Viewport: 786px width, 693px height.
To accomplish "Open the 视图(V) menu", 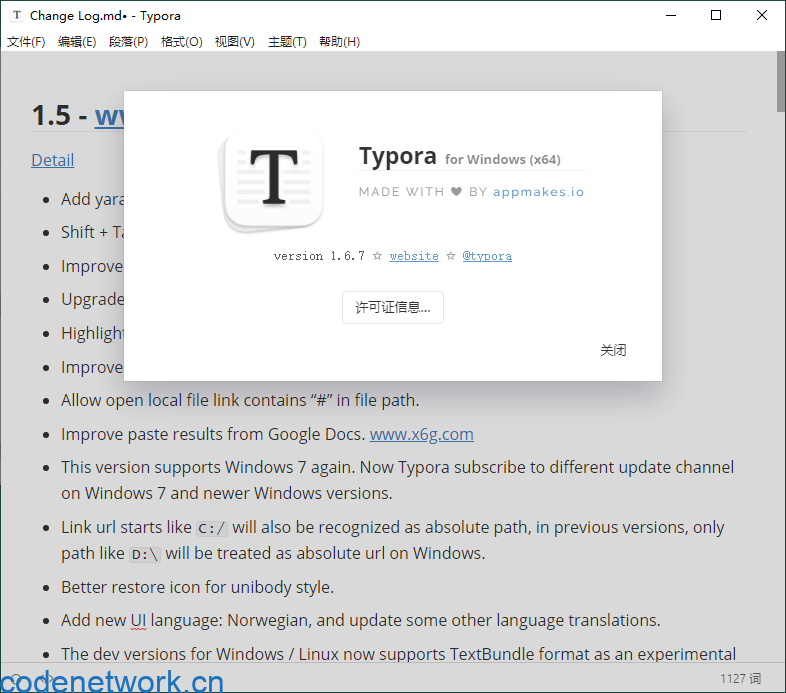I will pyautogui.click(x=235, y=42).
